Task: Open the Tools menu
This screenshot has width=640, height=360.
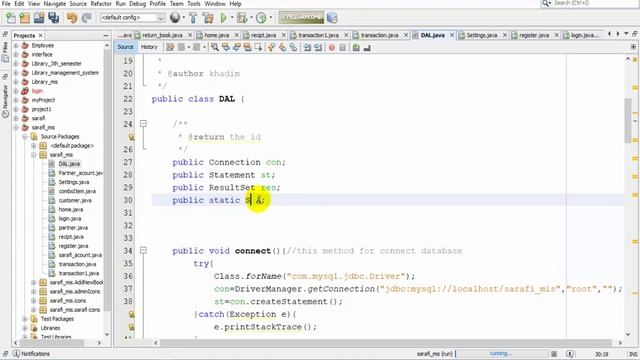Action: (193, 4)
